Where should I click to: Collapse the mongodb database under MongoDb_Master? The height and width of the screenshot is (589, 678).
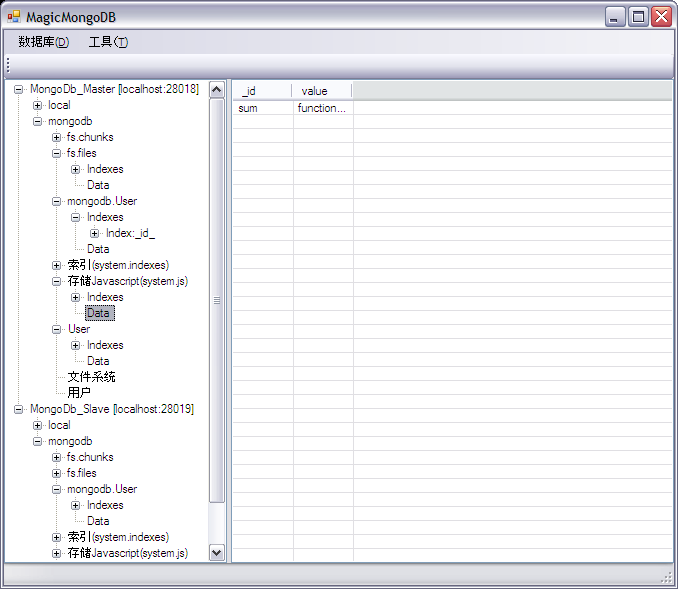click(37, 122)
